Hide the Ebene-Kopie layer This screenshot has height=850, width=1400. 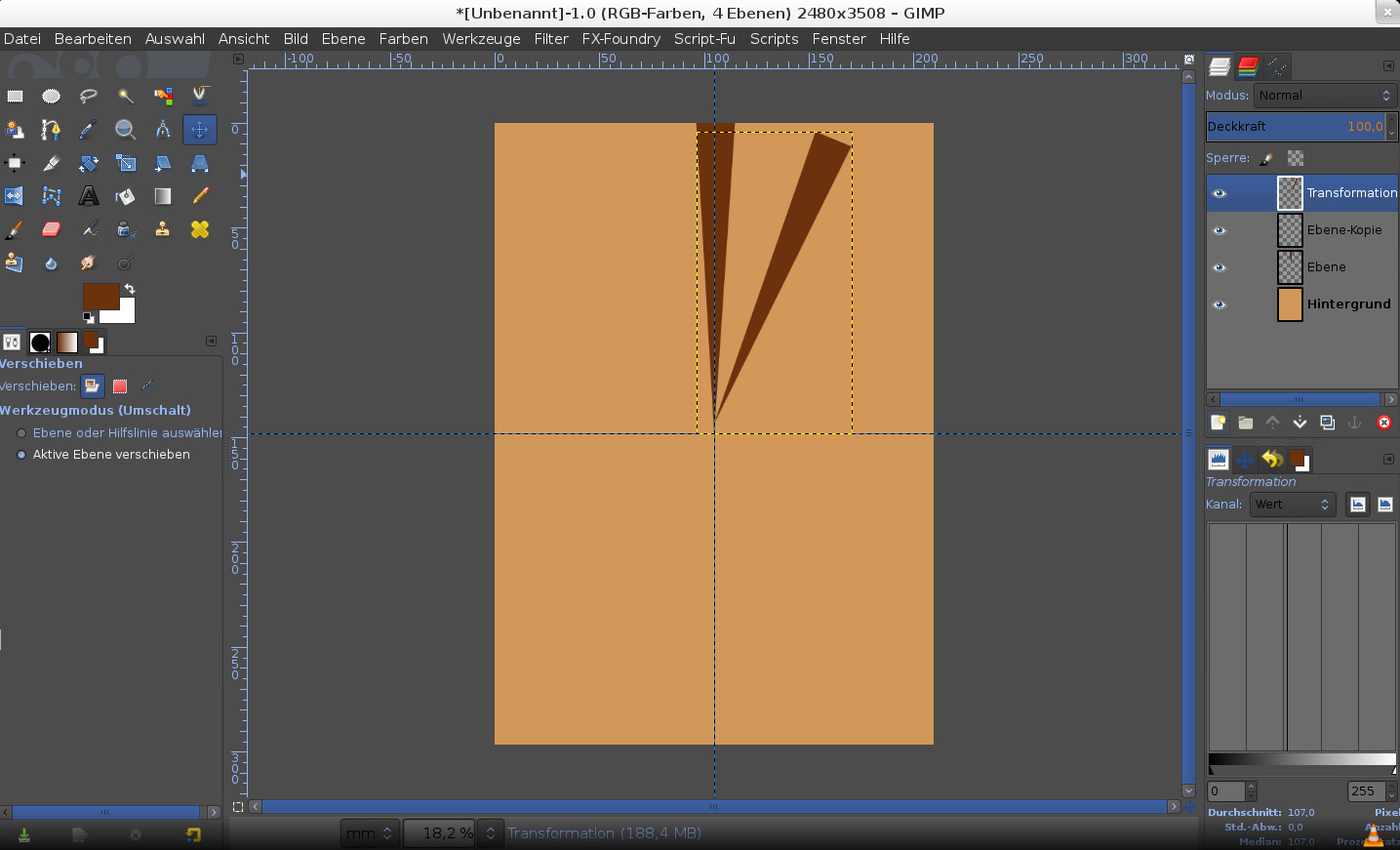(1219, 230)
